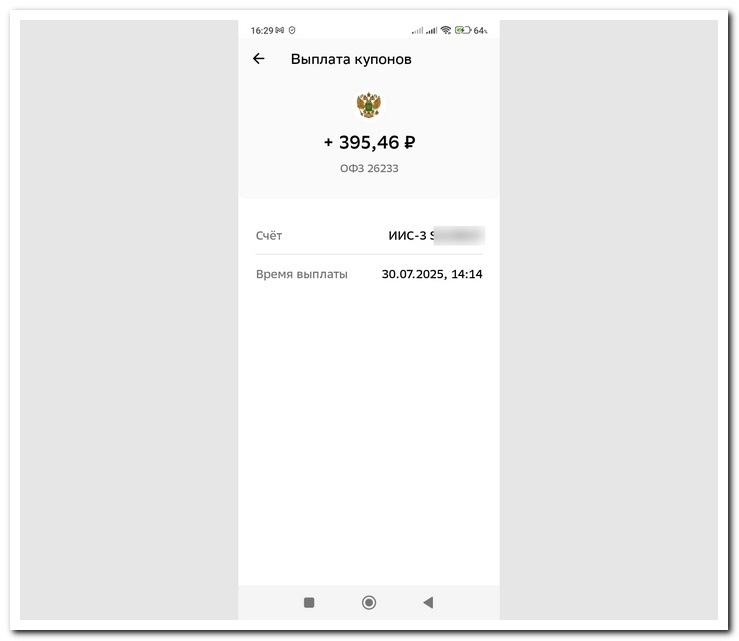
Task: Tap the blurred account number area
Action: pos(459,236)
